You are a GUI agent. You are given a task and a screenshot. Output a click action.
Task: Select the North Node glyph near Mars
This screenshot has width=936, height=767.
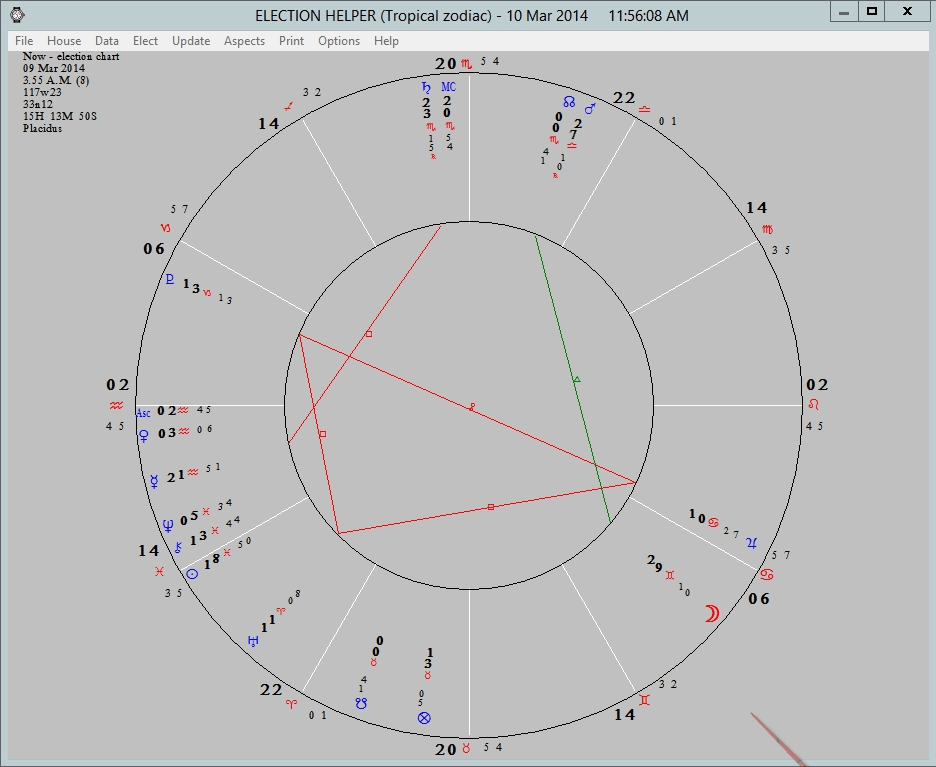[569, 102]
